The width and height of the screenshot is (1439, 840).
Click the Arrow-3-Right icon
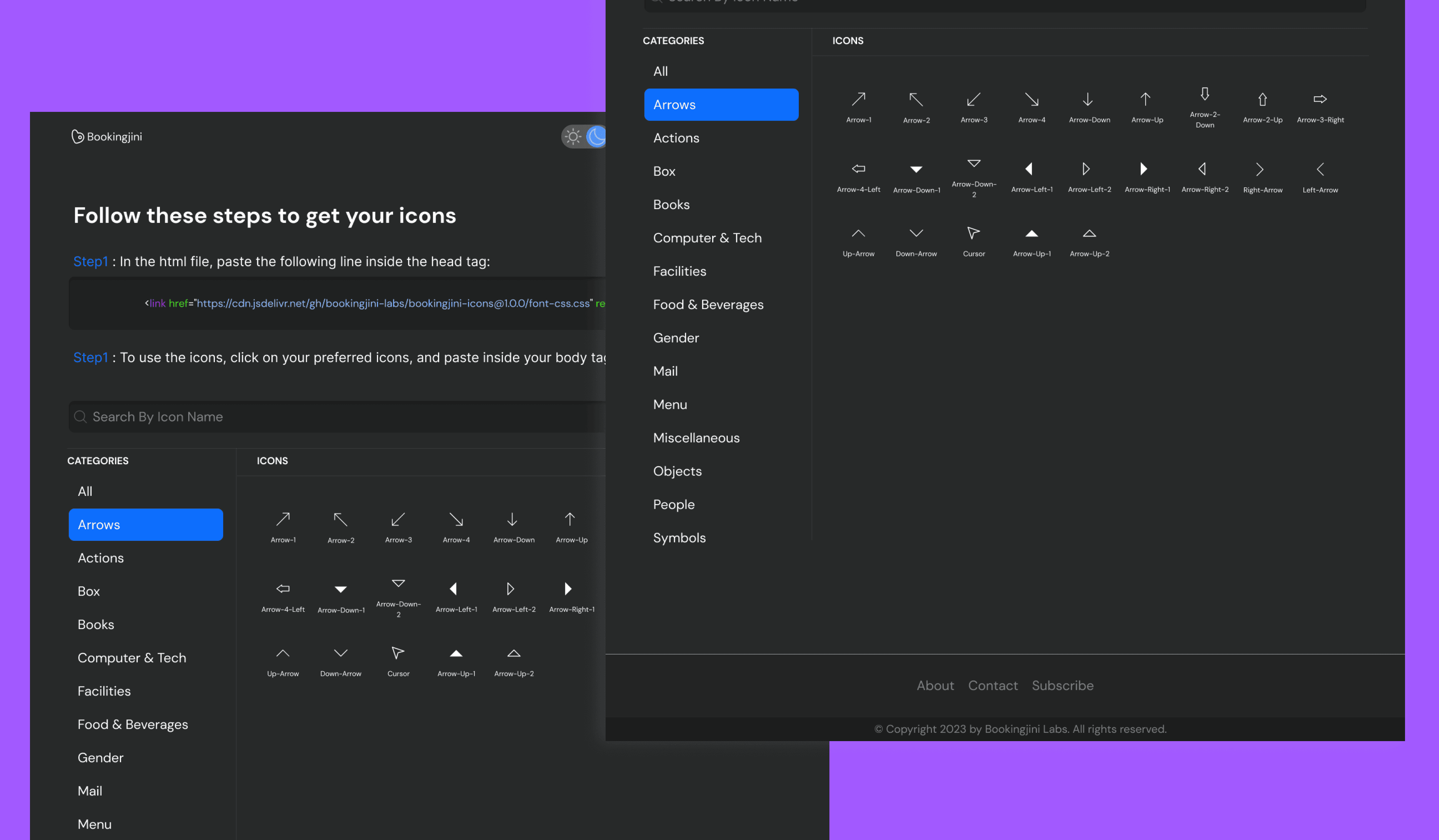1320,100
